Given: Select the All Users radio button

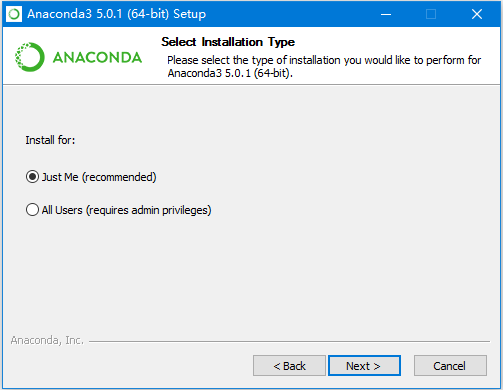Looking at the screenshot, I should pyautogui.click(x=32, y=210).
